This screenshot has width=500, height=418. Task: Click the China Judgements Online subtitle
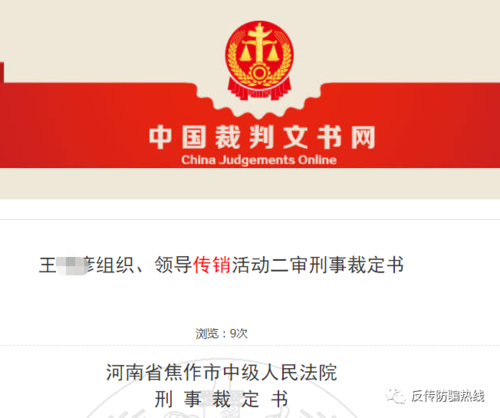tap(259, 160)
